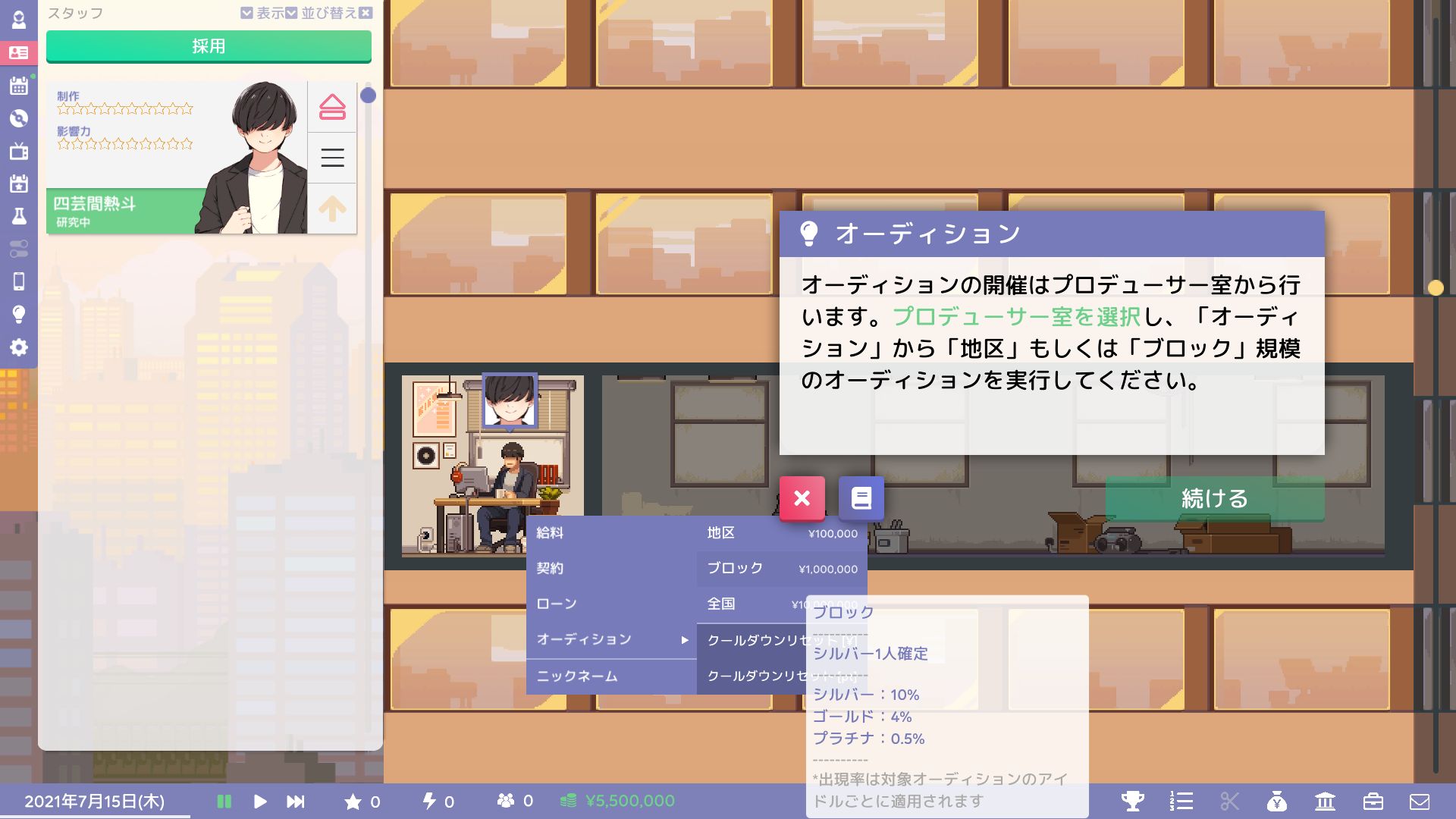Open the calendar schedule sidebar icon
The width and height of the screenshot is (1456, 819).
(18, 86)
